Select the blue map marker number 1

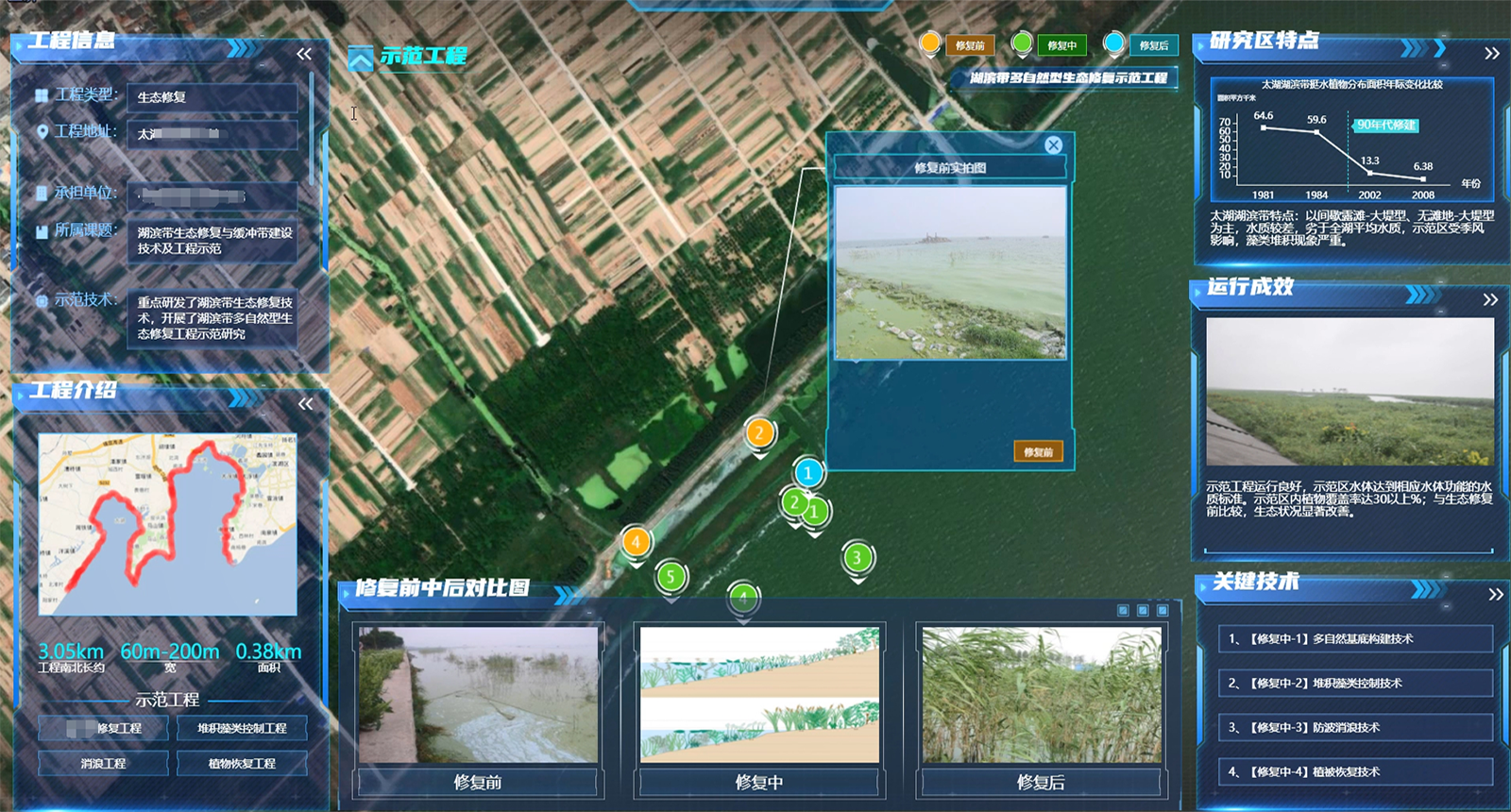[807, 472]
